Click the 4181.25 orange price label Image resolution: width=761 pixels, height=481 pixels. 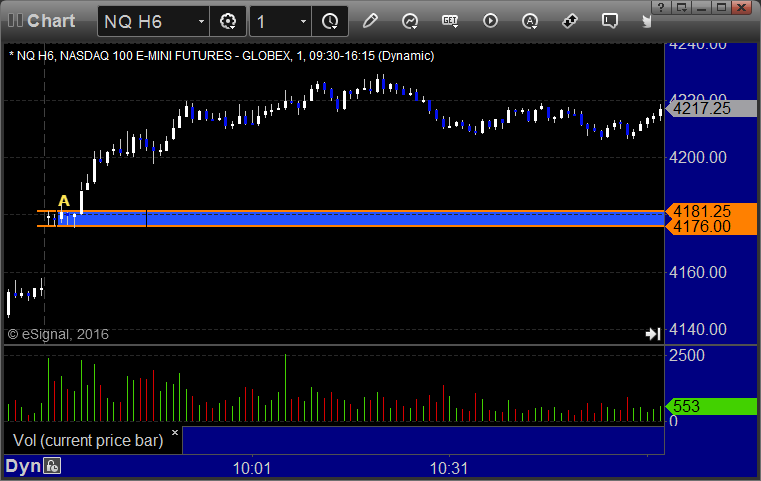pyautogui.click(x=711, y=211)
